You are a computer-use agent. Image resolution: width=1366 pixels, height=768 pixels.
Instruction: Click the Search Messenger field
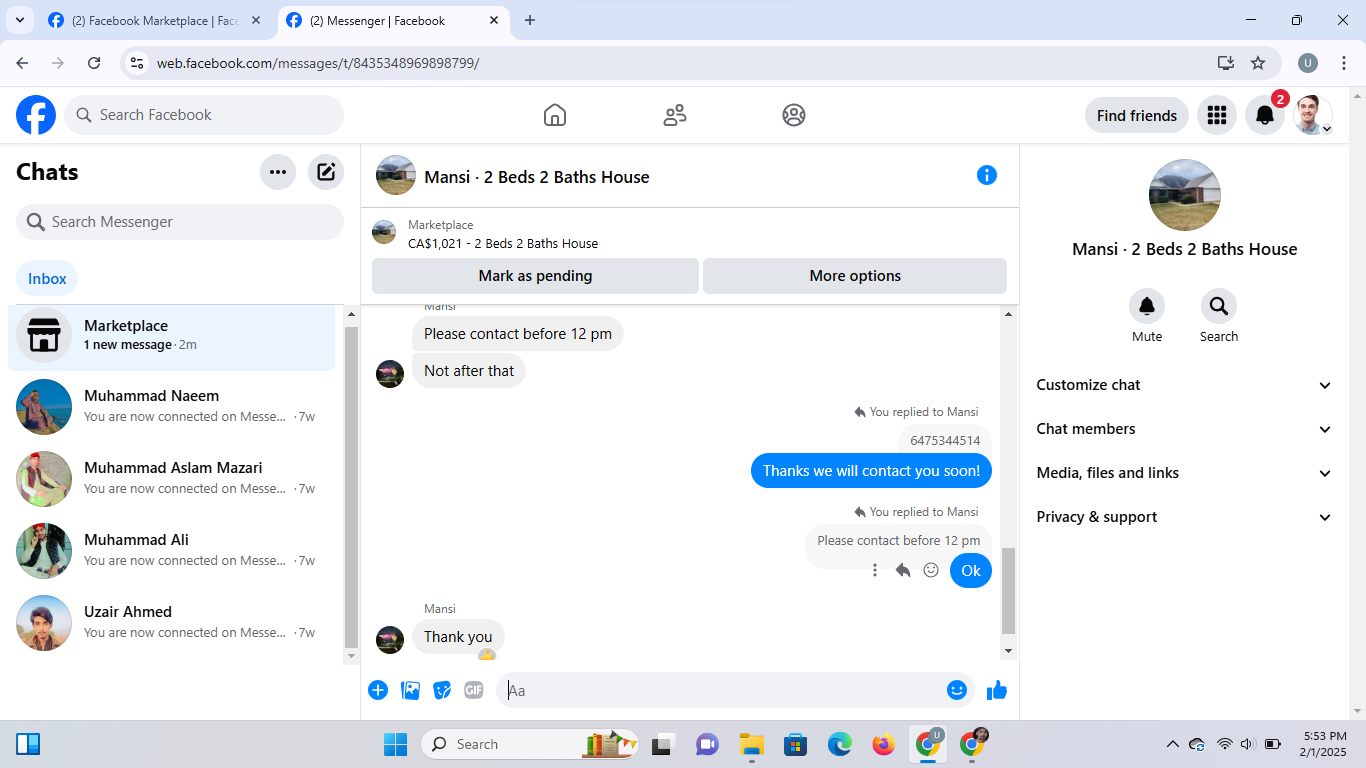180,222
